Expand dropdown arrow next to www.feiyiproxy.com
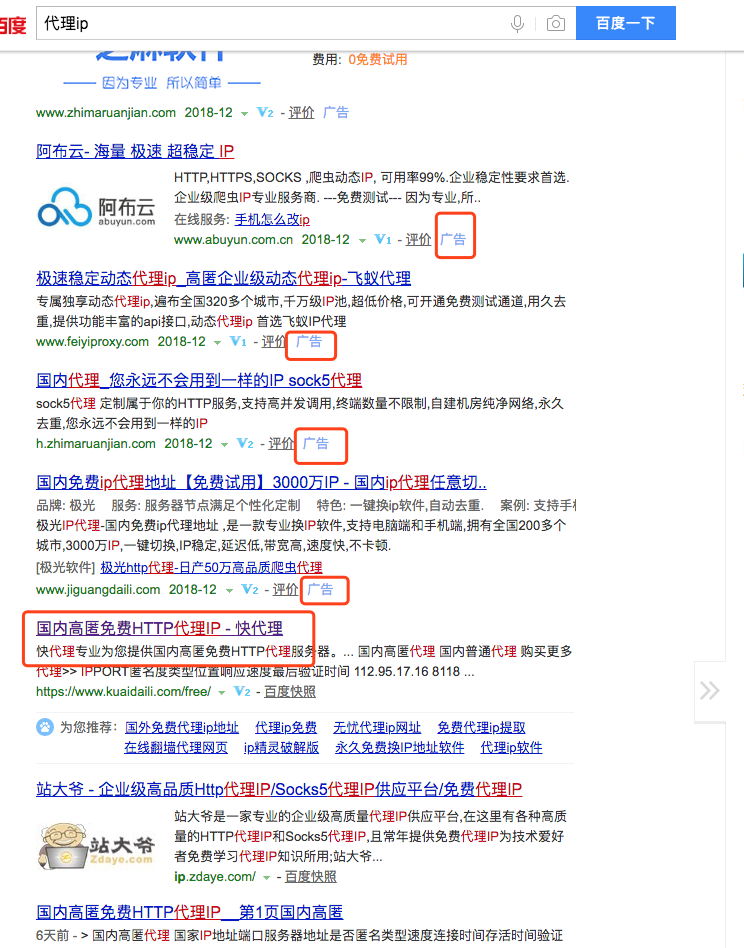 click(218, 343)
